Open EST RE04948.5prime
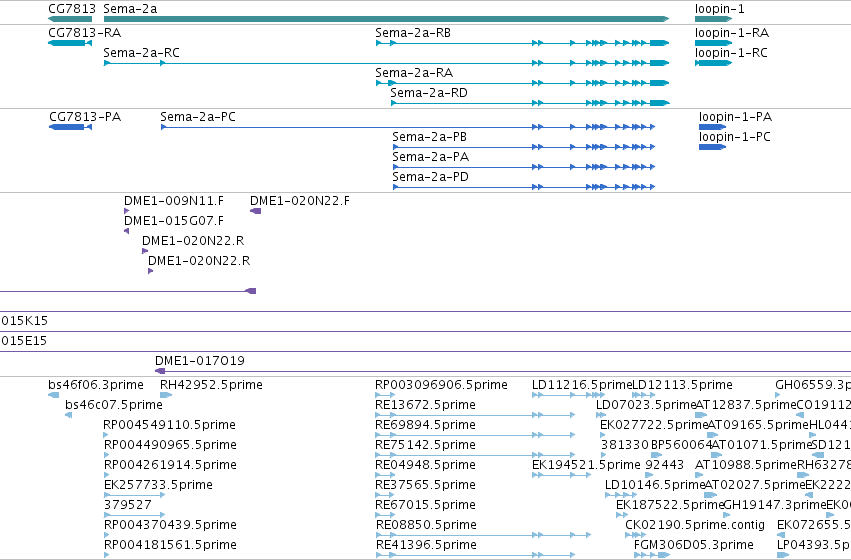Viewport: 851px width, 560px height. pyautogui.click(x=425, y=465)
